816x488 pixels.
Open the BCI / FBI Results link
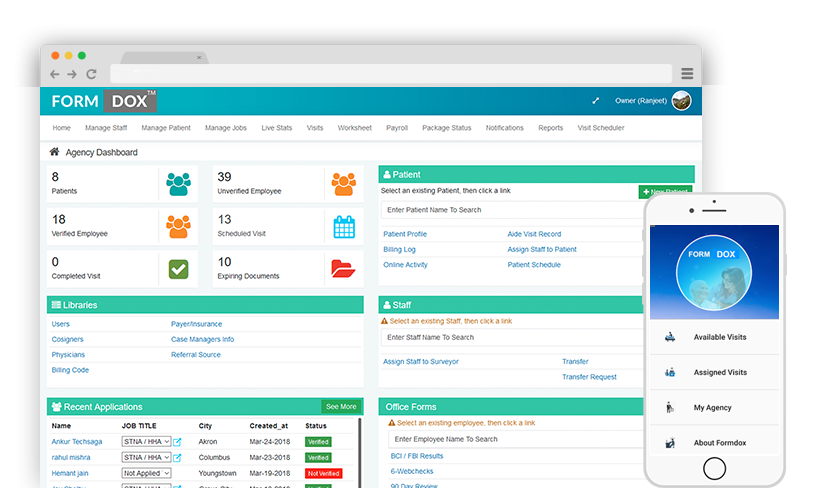(x=417, y=456)
